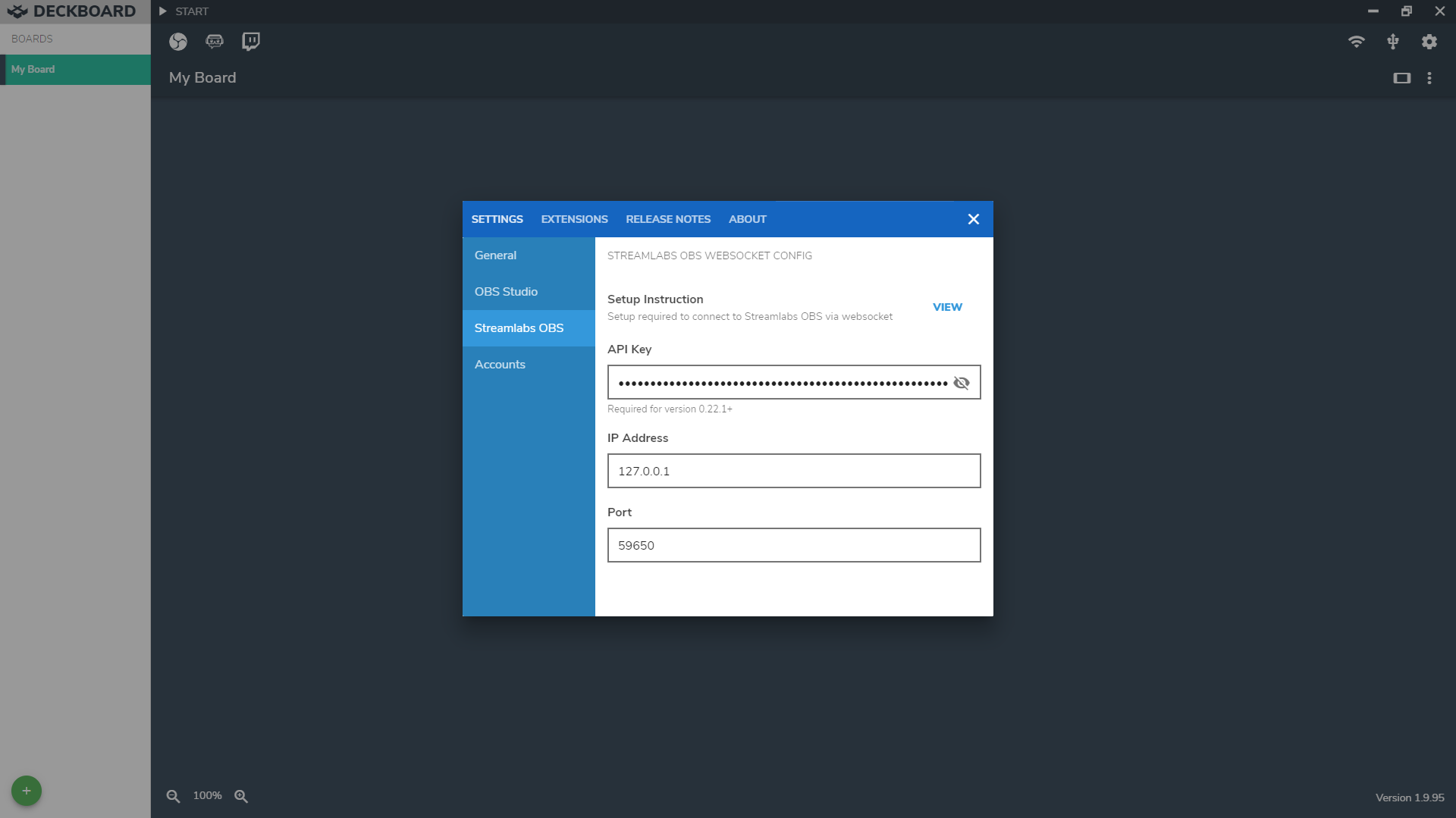
Task: Open the board display mode icon
Action: tap(1401, 77)
